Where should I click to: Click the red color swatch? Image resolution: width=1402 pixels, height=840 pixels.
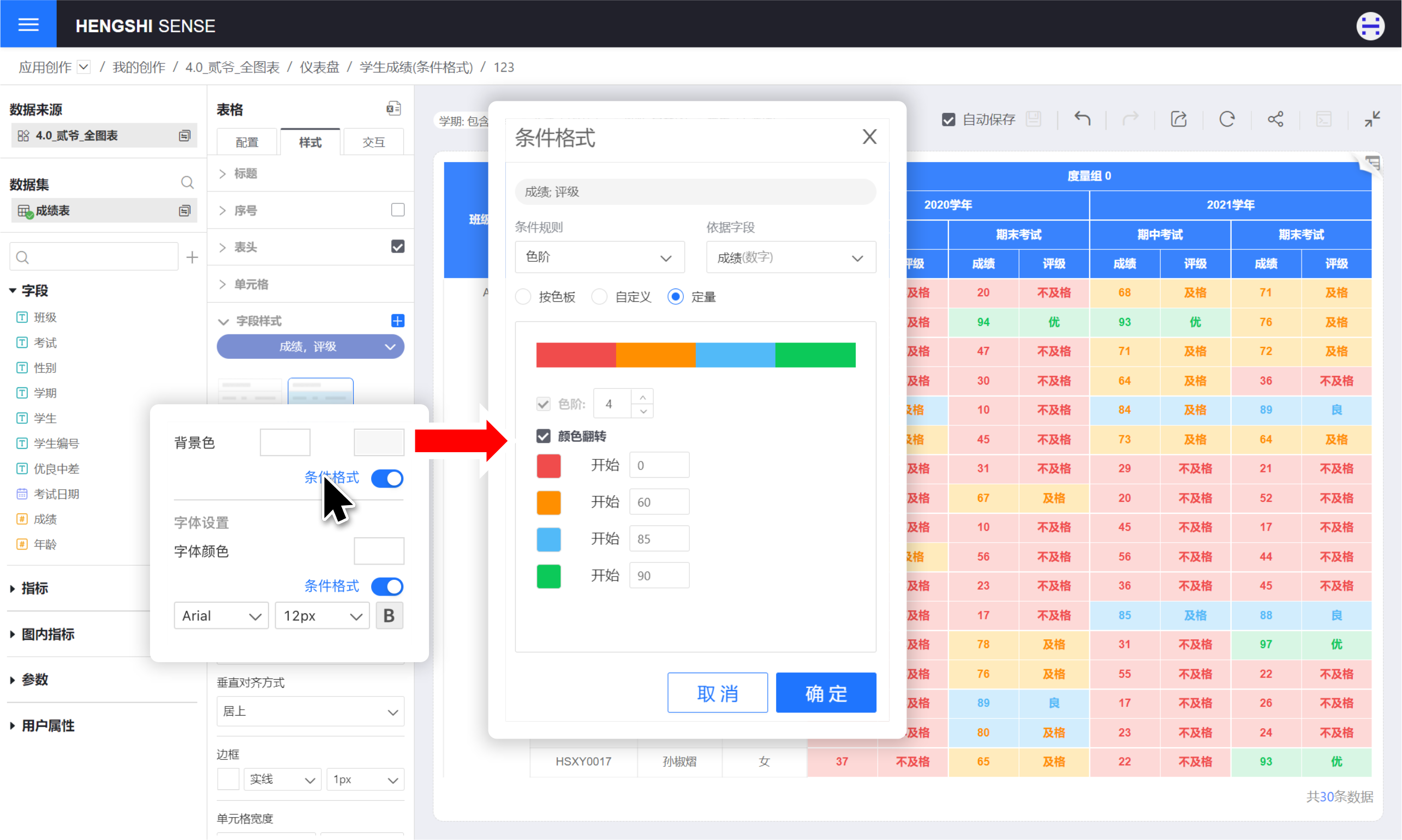[548, 466]
